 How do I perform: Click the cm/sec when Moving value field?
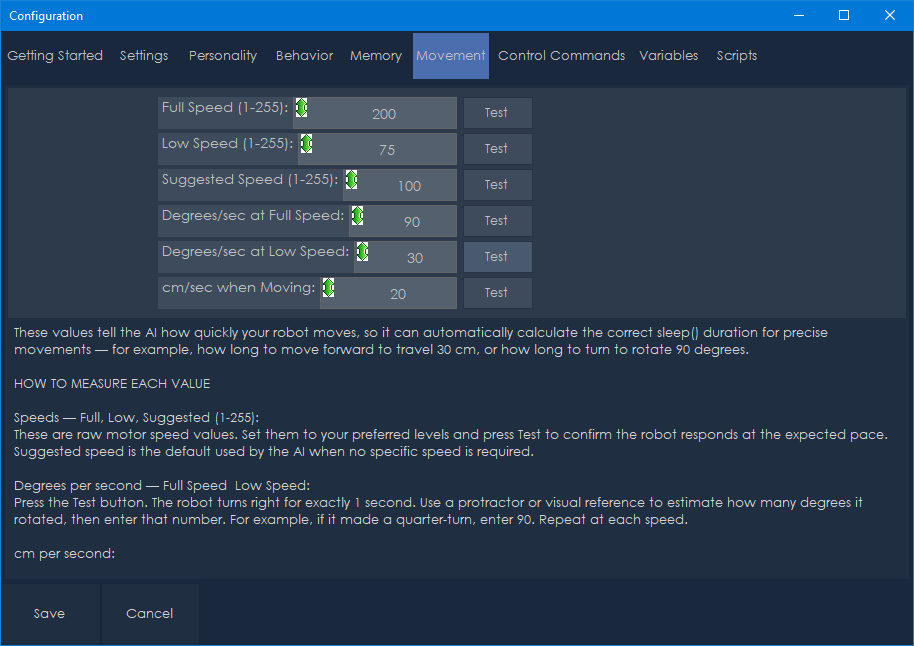pos(398,294)
